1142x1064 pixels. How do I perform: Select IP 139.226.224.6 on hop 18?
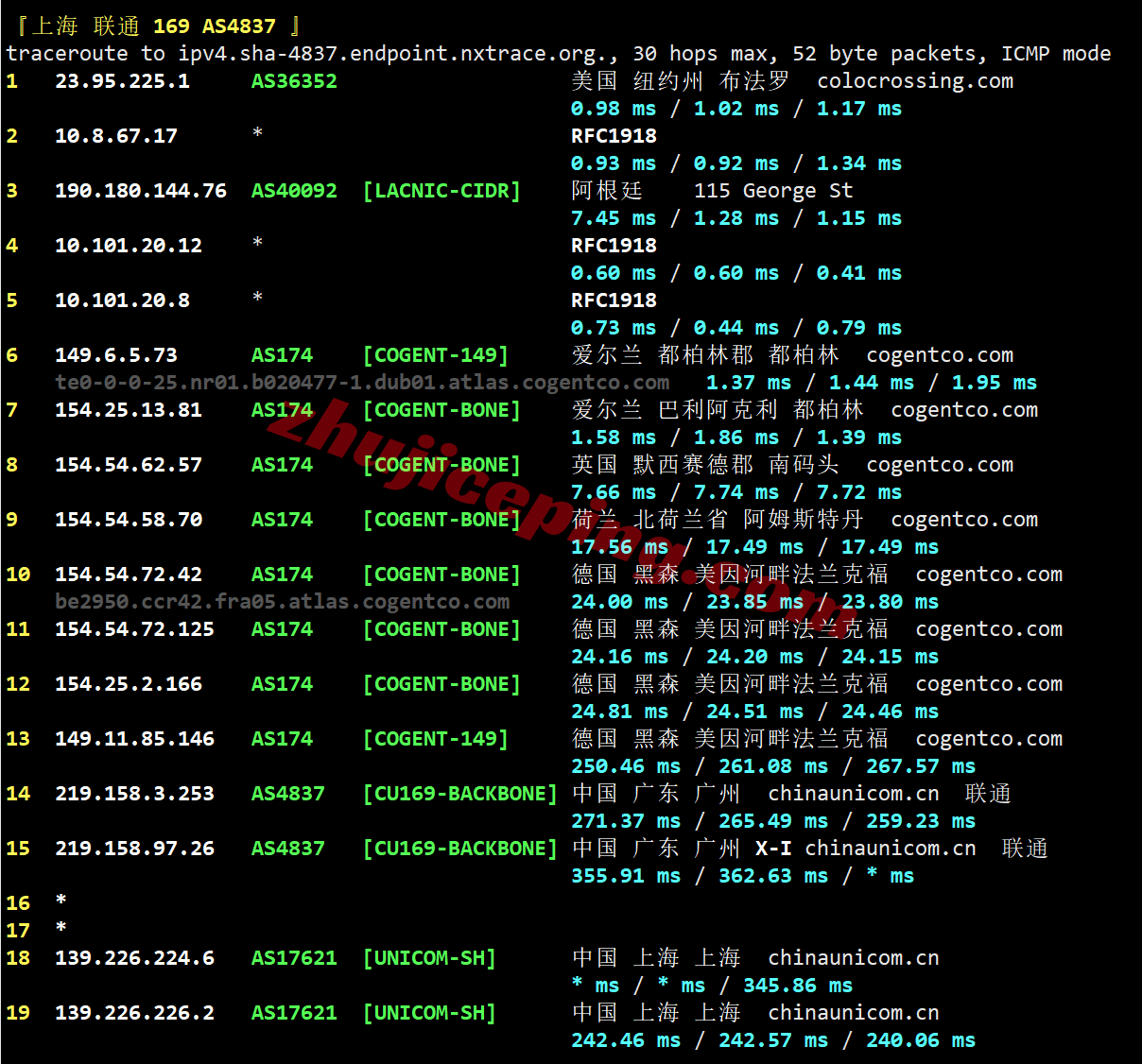tap(134, 958)
